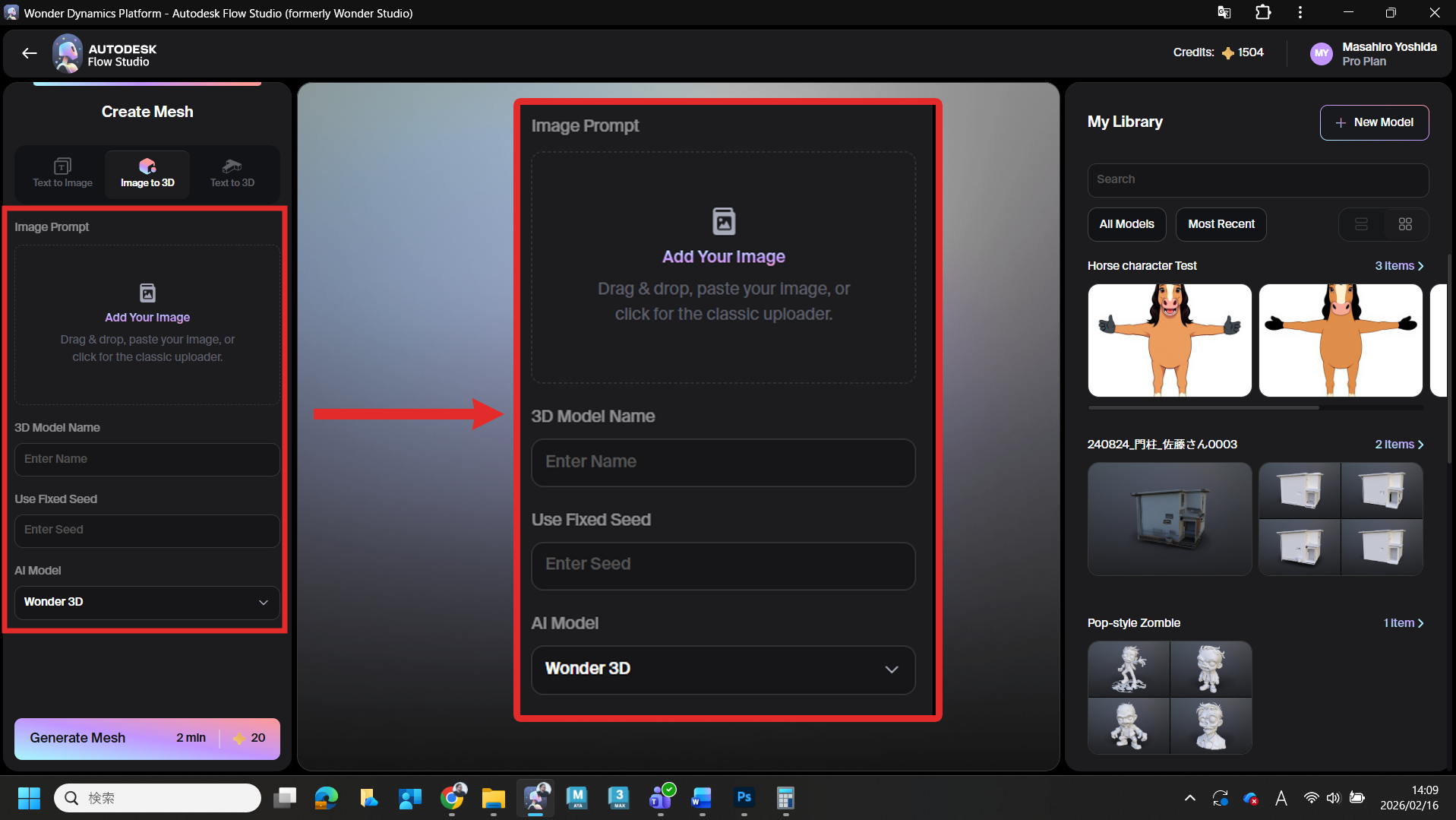Click the translate page icon in title bar
Screen dimensions: 1456x820
click(1224, 13)
